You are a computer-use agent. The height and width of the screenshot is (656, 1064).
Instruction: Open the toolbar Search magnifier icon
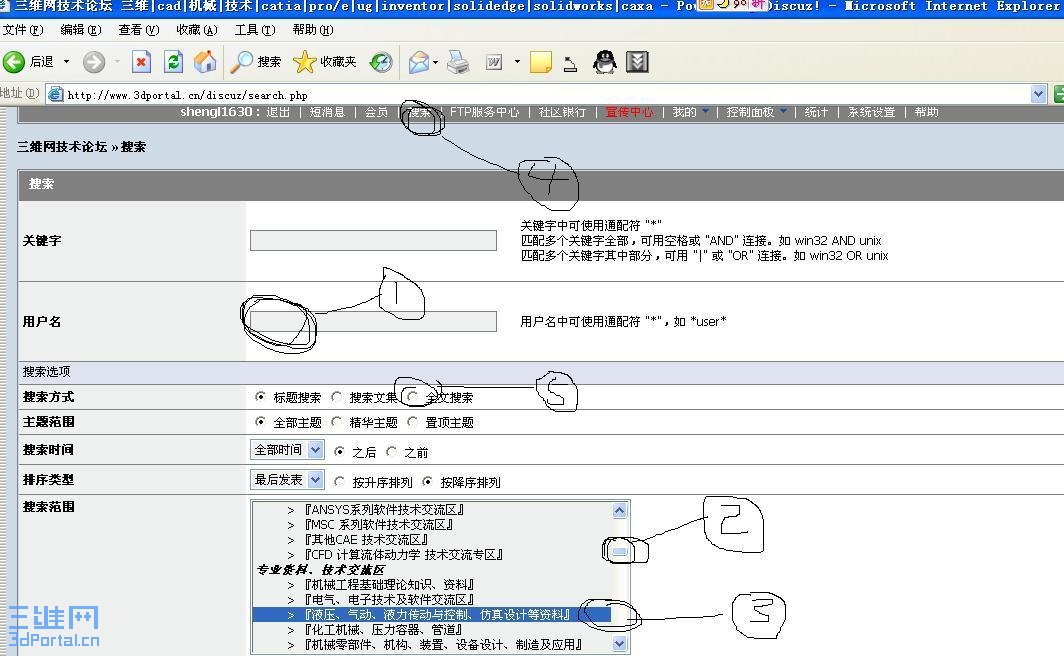[x=241, y=62]
